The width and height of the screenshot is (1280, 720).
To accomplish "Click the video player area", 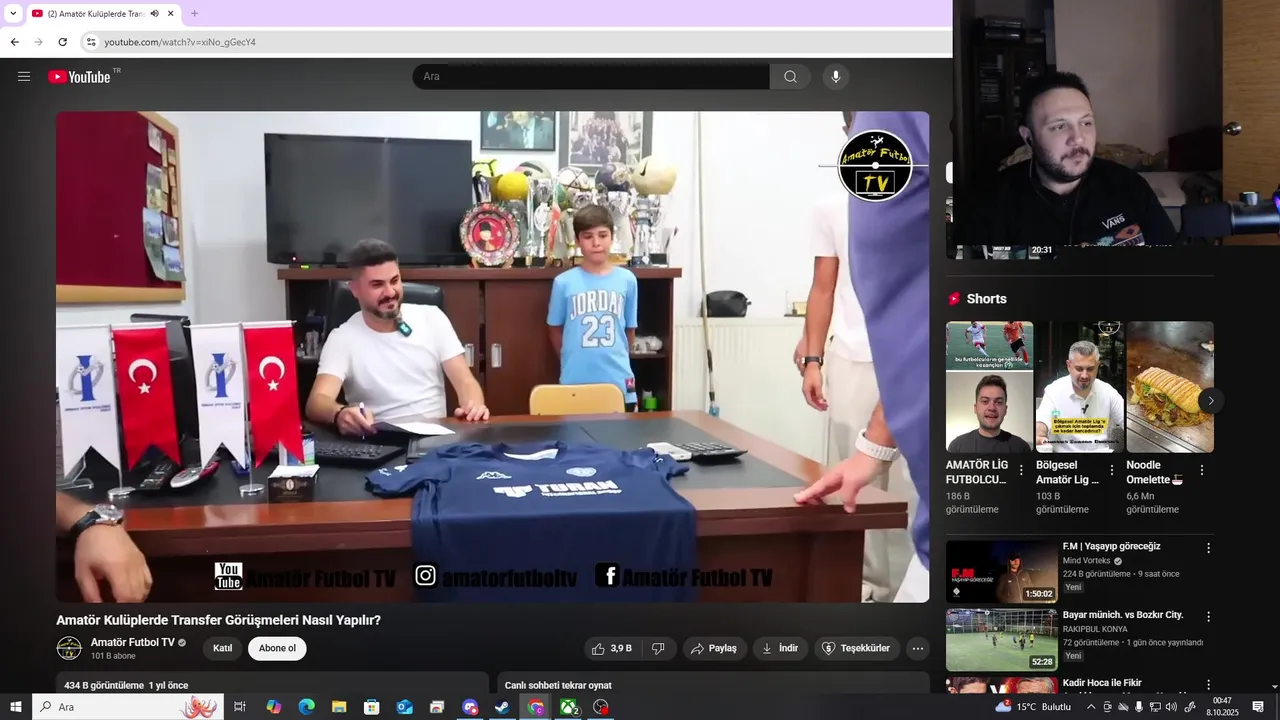I will click(492, 356).
